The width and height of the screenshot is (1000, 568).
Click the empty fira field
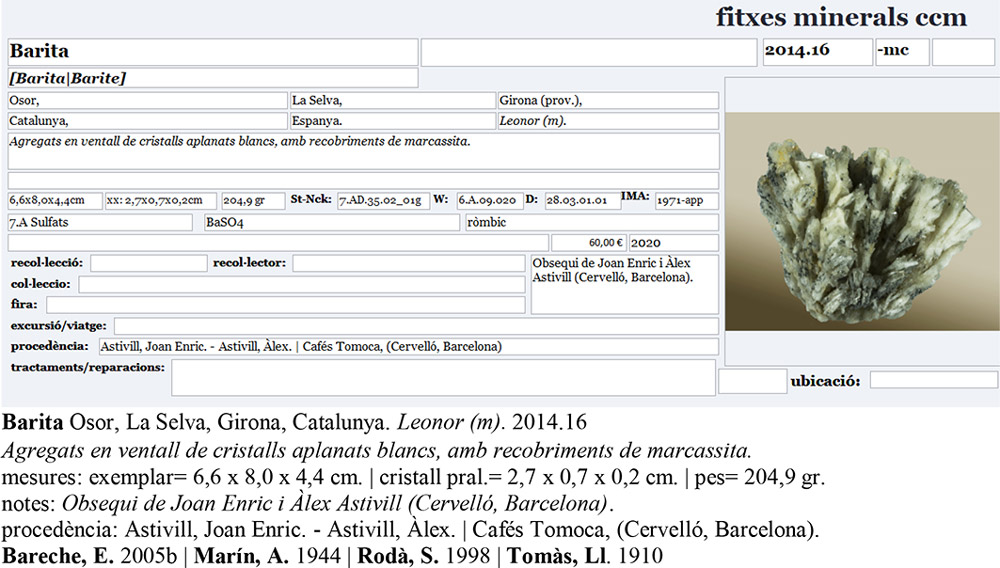[x=286, y=305]
